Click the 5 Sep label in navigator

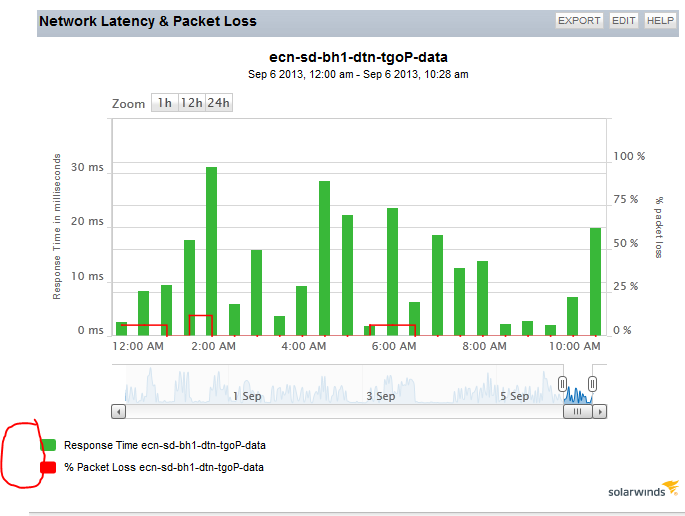click(514, 396)
